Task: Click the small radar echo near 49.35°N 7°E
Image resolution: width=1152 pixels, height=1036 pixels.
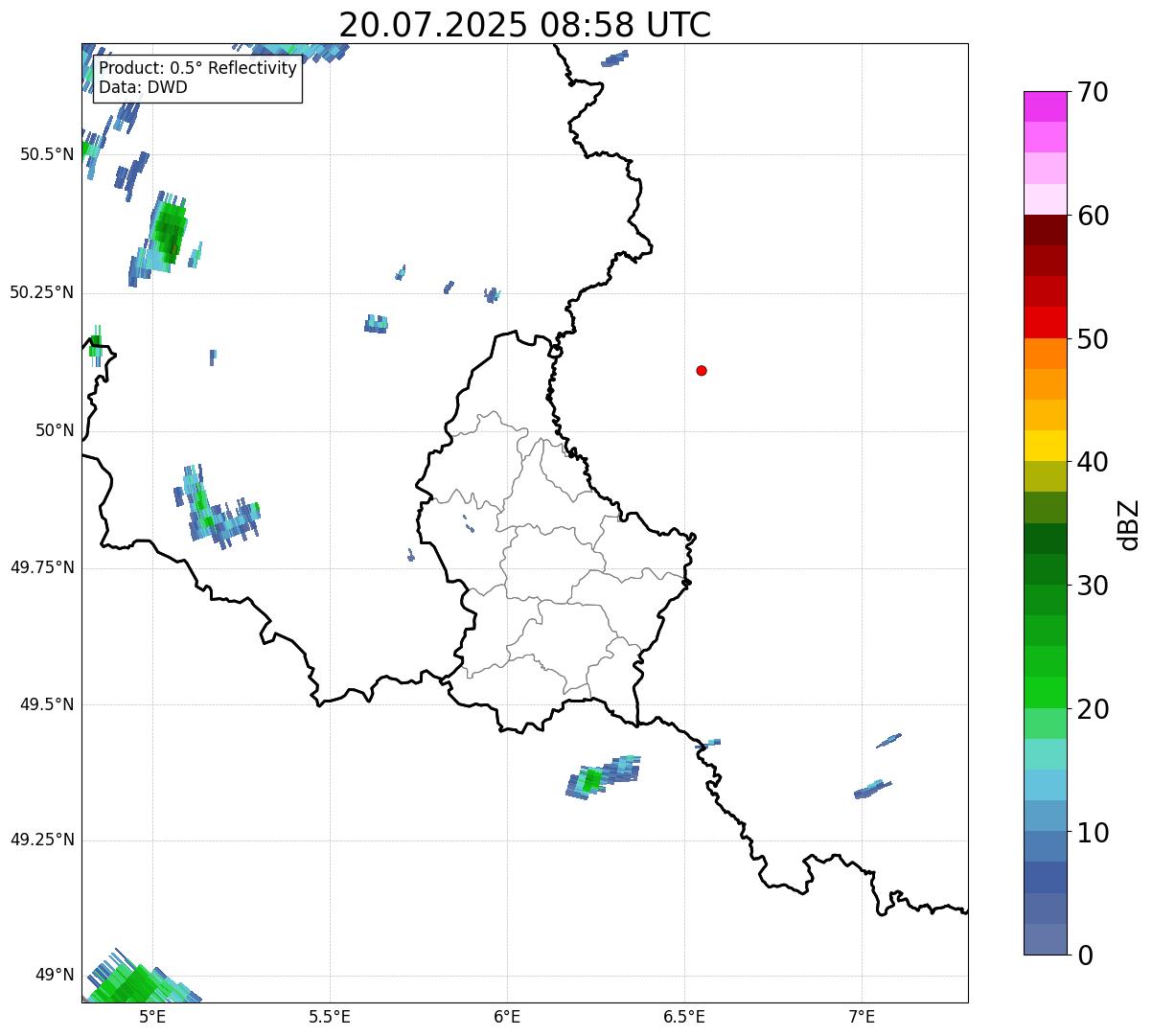Action: 873,789
